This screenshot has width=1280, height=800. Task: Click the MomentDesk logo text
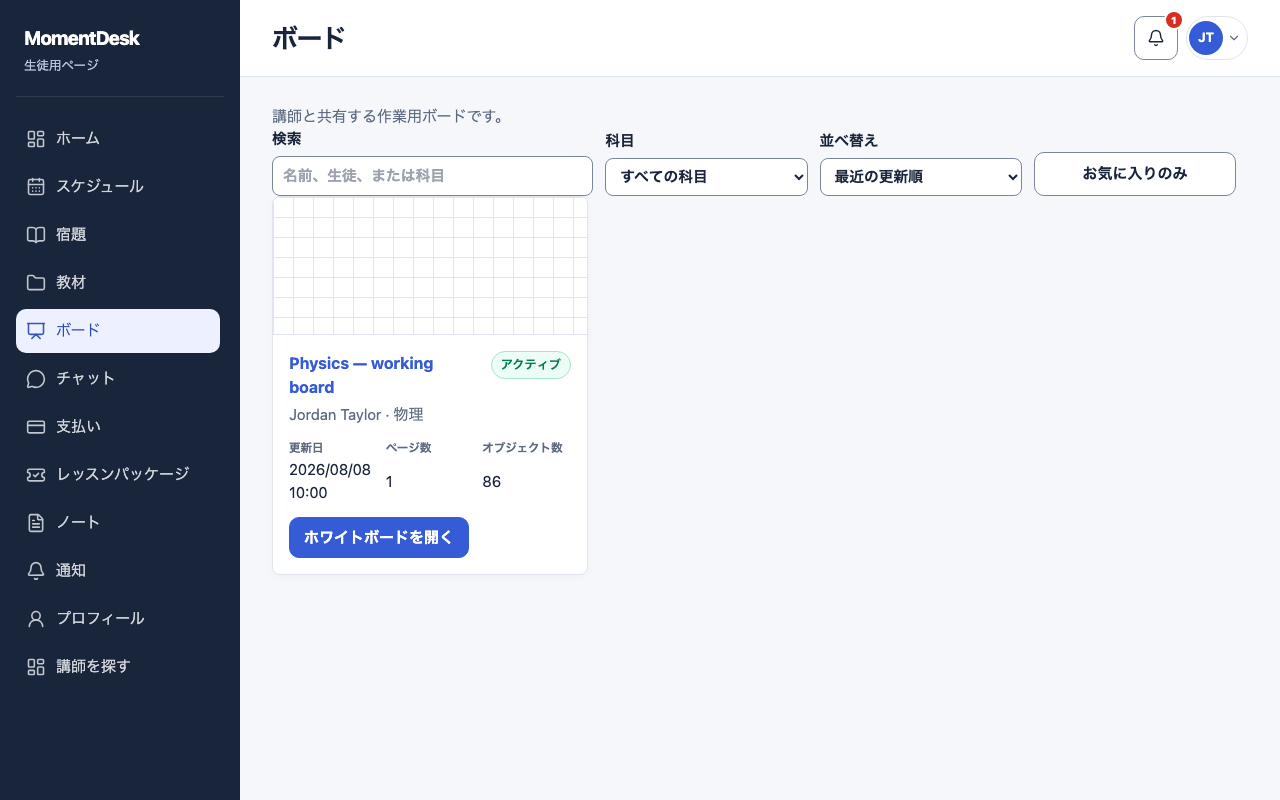pos(82,39)
